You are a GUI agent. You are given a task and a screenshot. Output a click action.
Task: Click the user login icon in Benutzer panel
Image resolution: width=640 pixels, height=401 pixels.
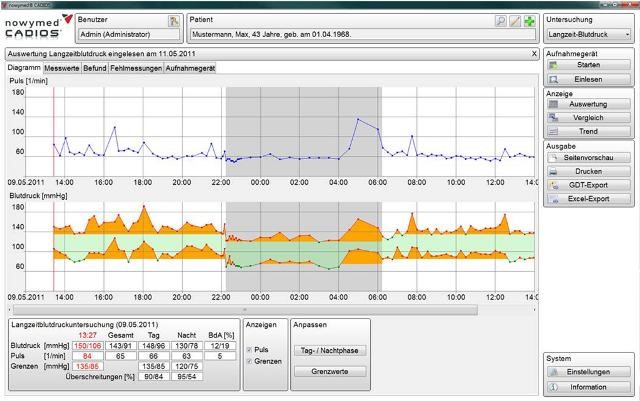click(174, 21)
